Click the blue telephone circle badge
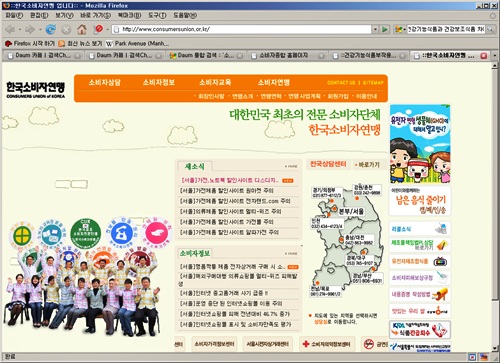This screenshot has width=500, height=363. click(122, 232)
